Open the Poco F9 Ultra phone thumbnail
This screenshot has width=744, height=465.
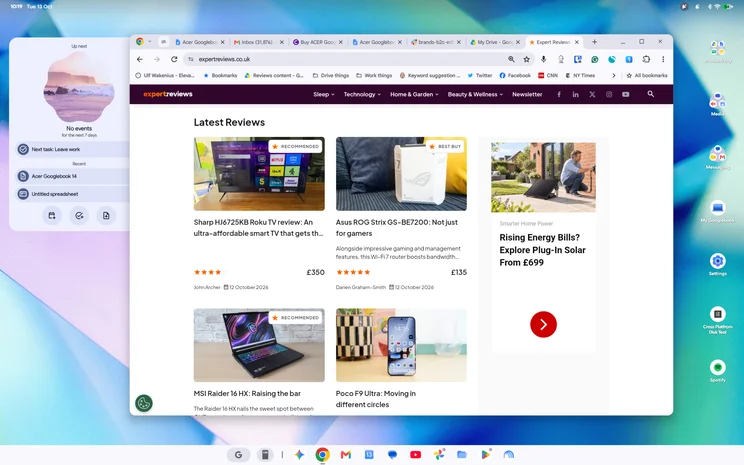point(401,345)
